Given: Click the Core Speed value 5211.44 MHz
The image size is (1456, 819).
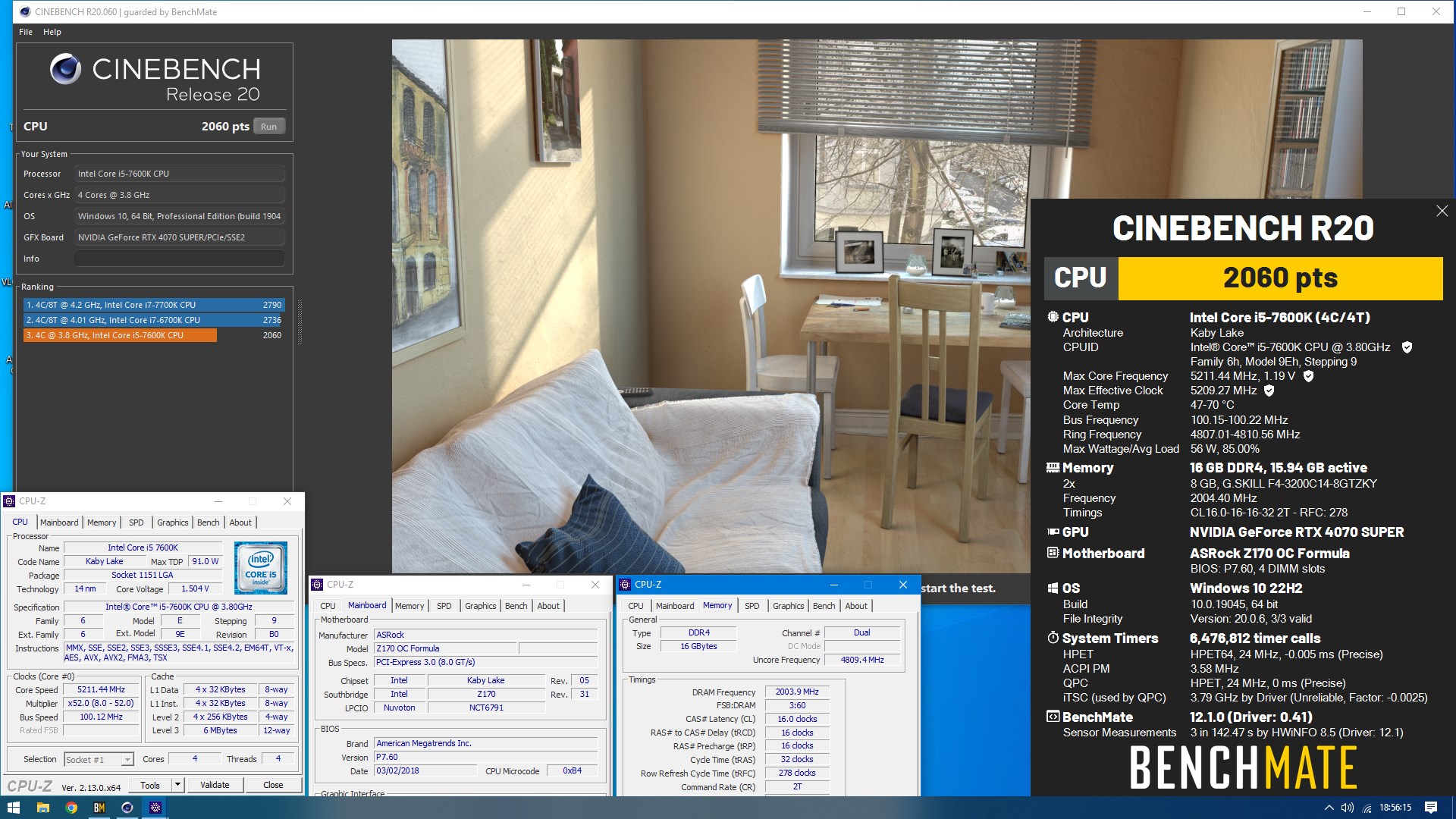Looking at the screenshot, I should tap(101, 690).
